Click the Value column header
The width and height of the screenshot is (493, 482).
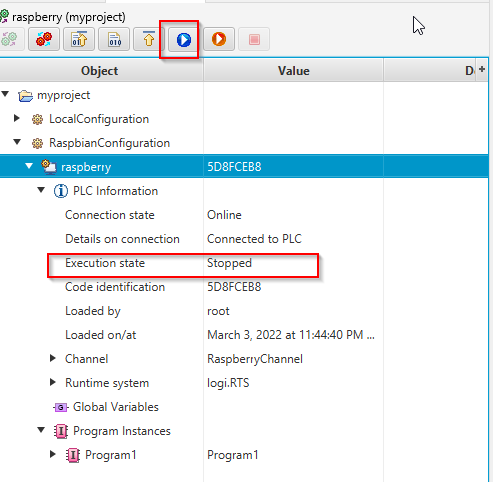click(294, 71)
